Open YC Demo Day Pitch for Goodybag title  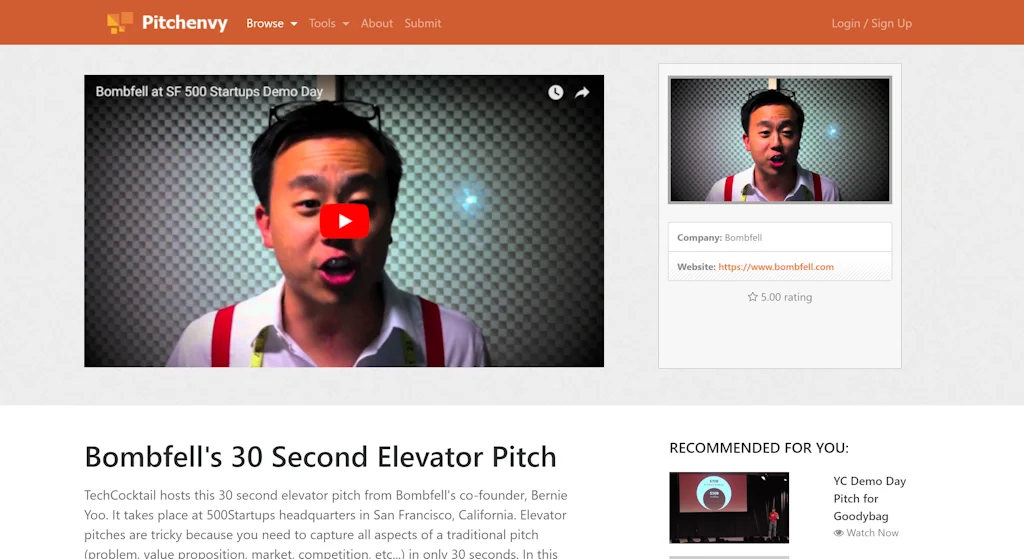click(x=869, y=498)
